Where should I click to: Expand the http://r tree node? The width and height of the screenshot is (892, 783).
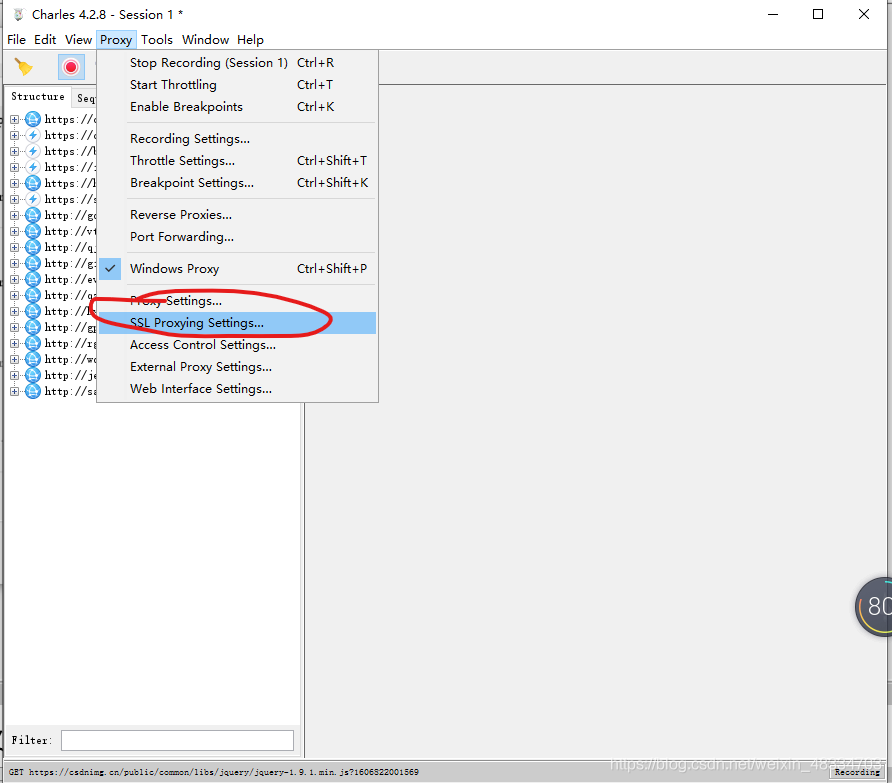(x=14, y=343)
